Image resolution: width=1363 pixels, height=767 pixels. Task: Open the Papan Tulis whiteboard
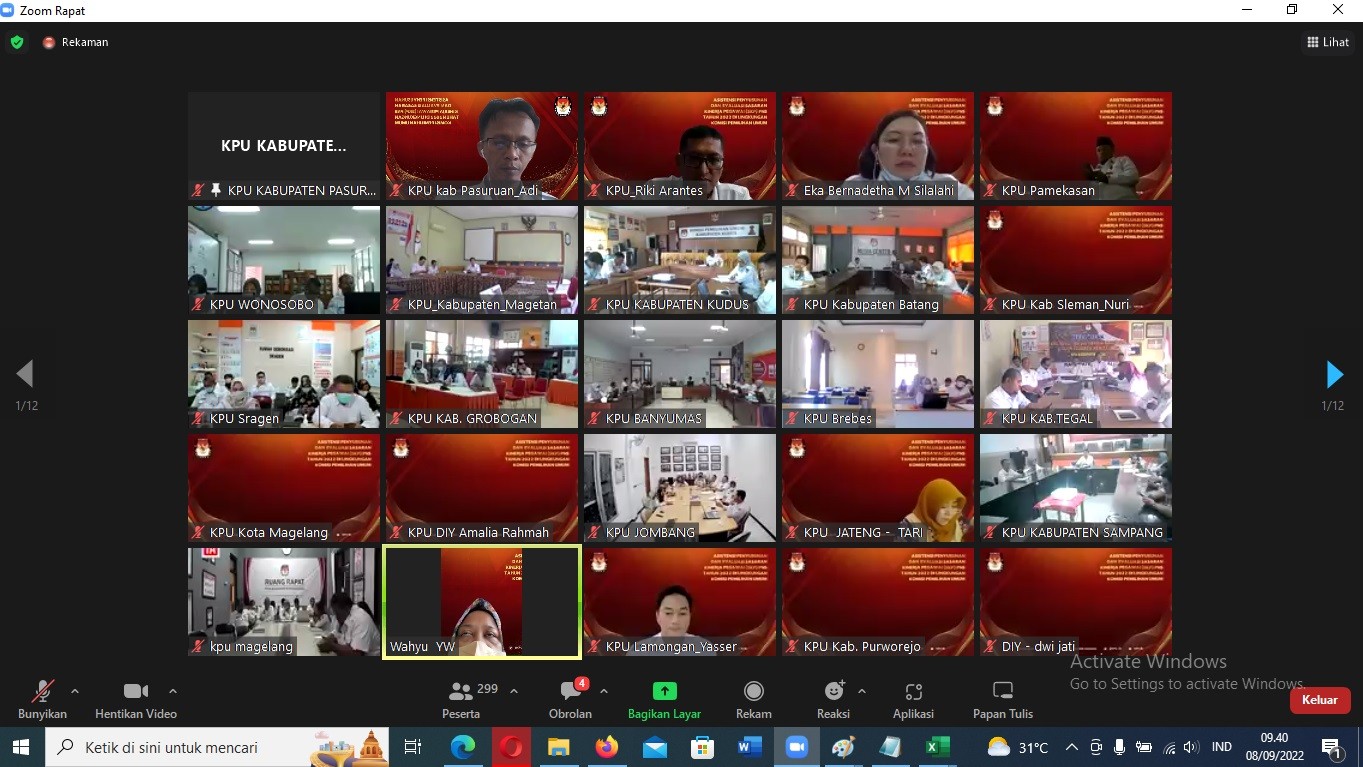1002,699
